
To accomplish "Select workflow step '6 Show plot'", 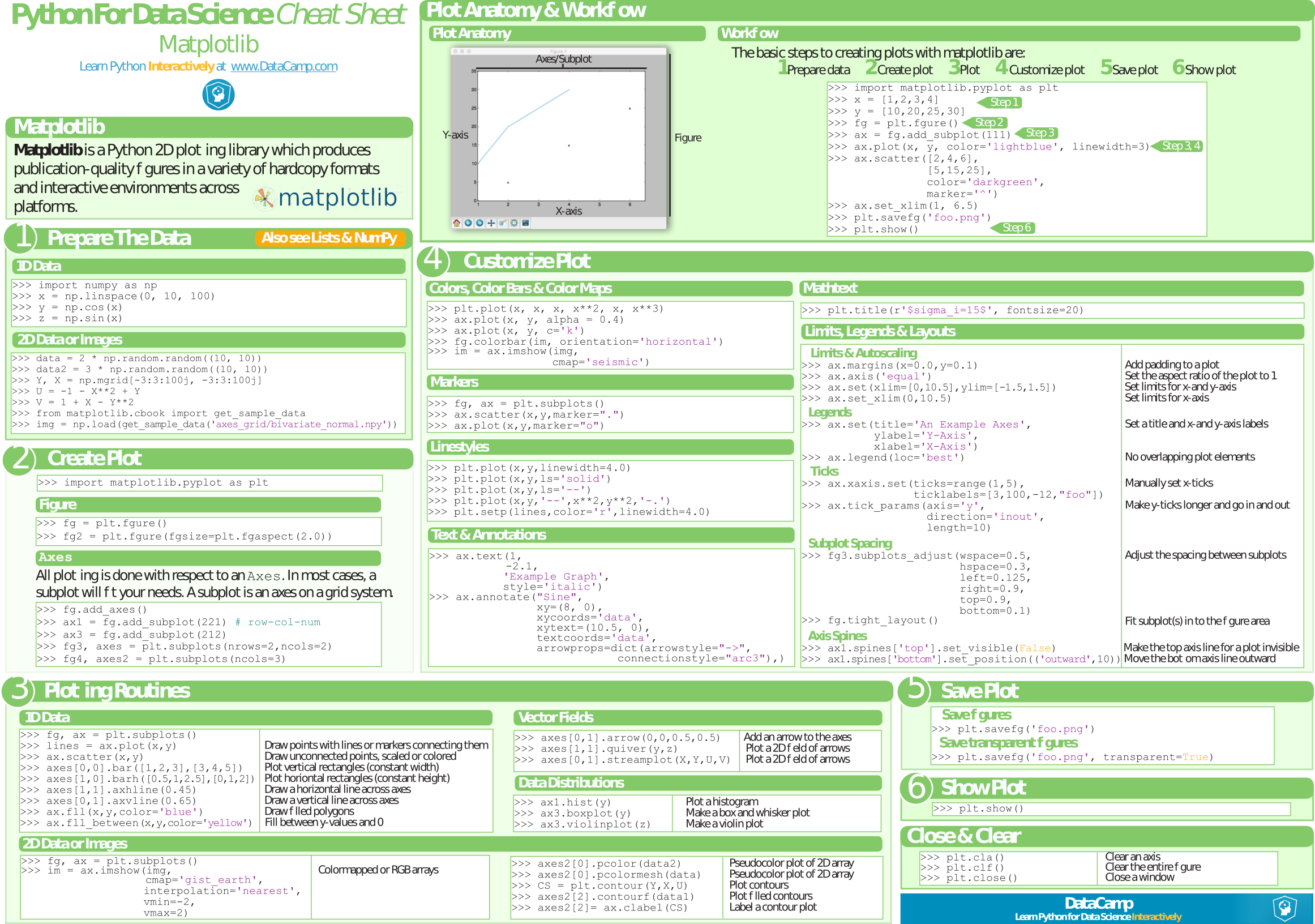I will (1204, 69).
